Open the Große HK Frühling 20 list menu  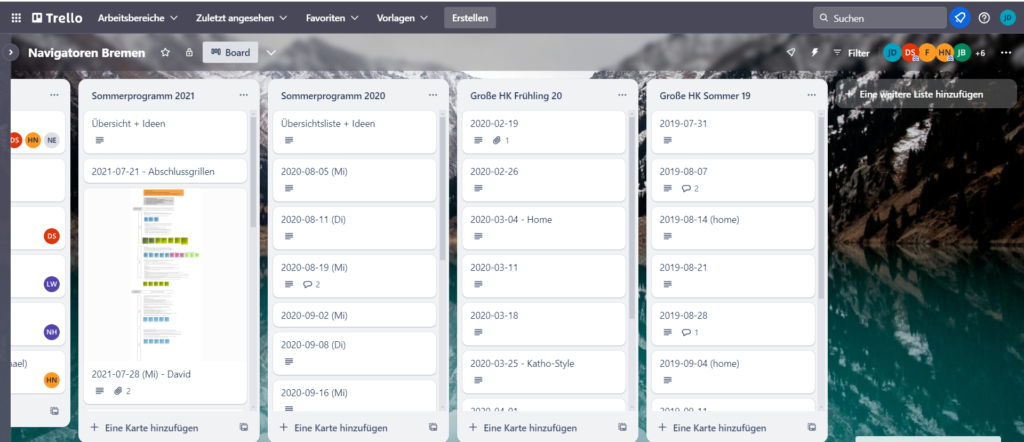point(622,95)
